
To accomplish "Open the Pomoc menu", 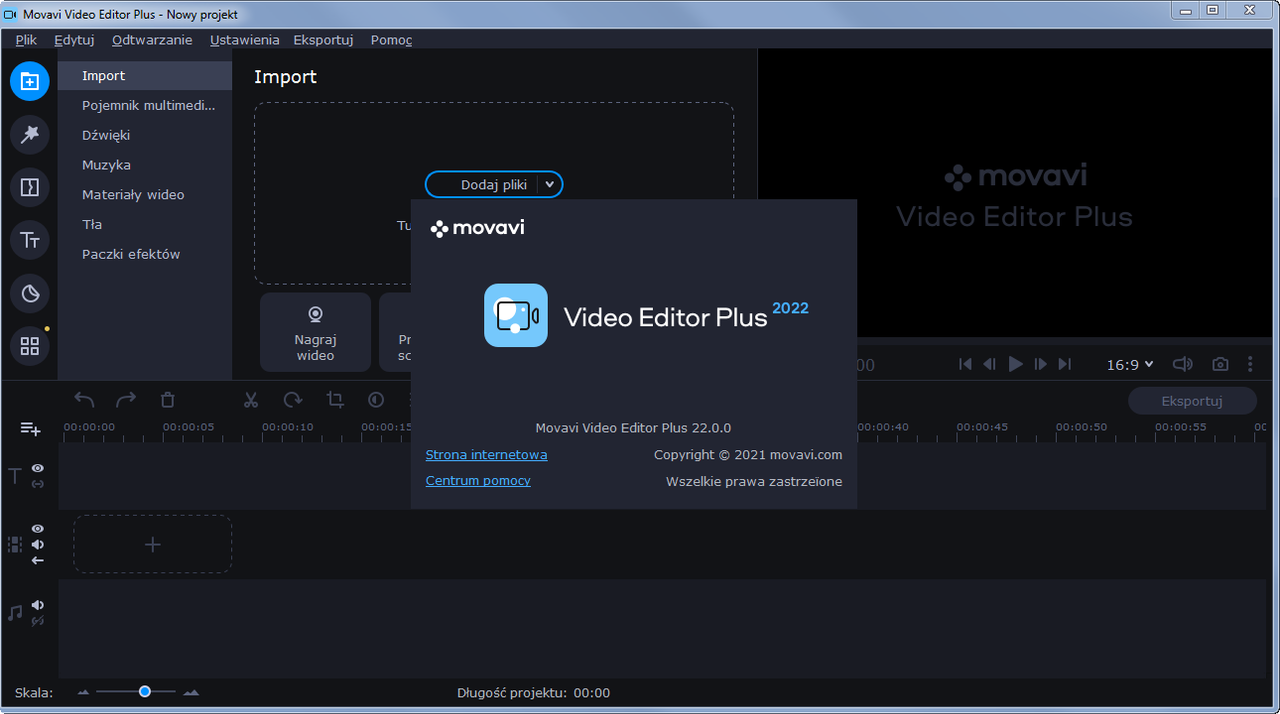I will click(x=391, y=40).
